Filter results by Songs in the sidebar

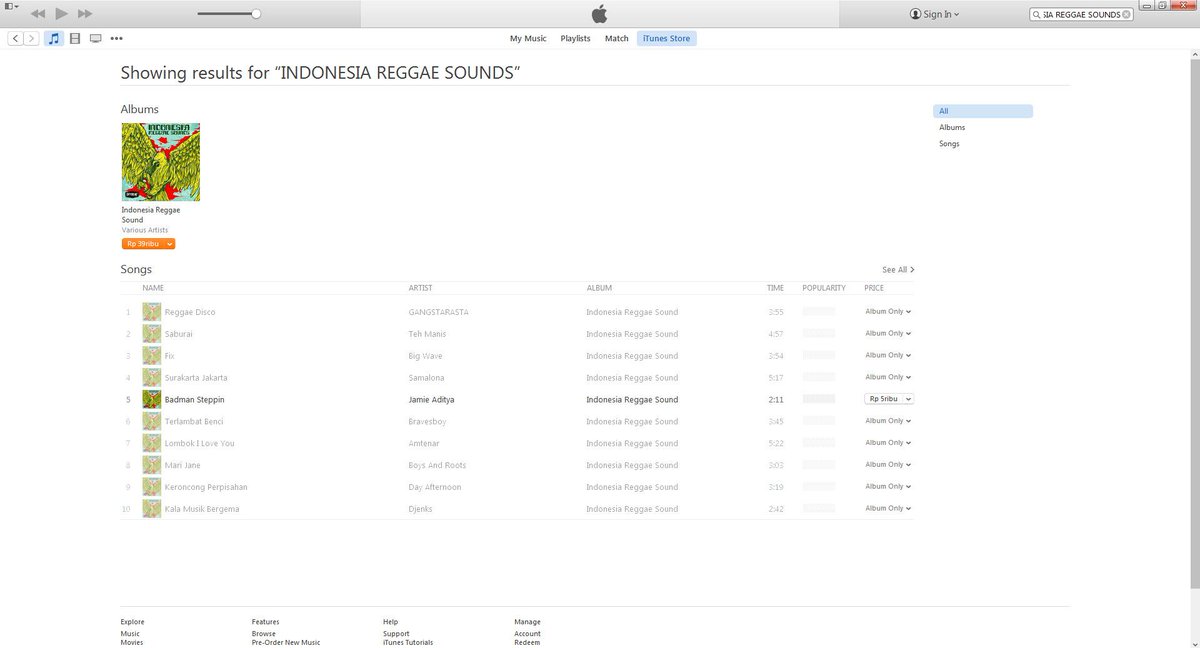[949, 144]
